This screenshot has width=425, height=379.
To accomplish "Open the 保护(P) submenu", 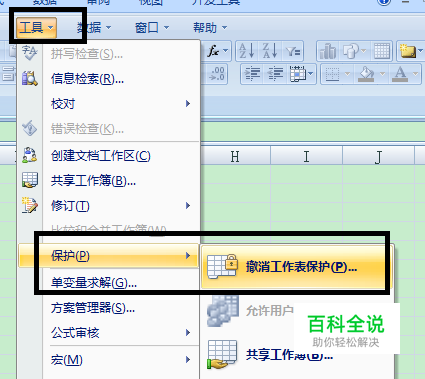I will [109, 256].
